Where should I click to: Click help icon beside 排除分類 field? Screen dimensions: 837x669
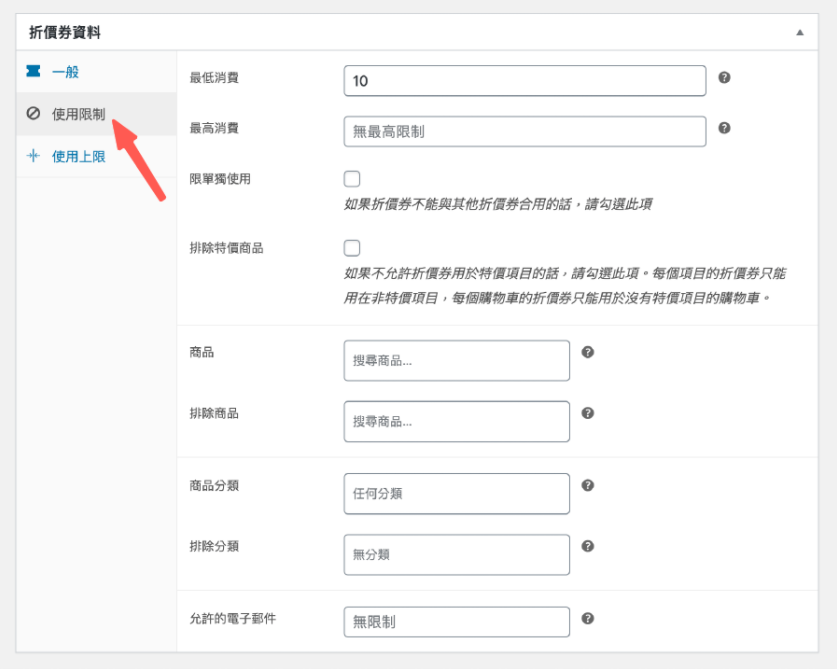pyautogui.click(x=588, y=546)
